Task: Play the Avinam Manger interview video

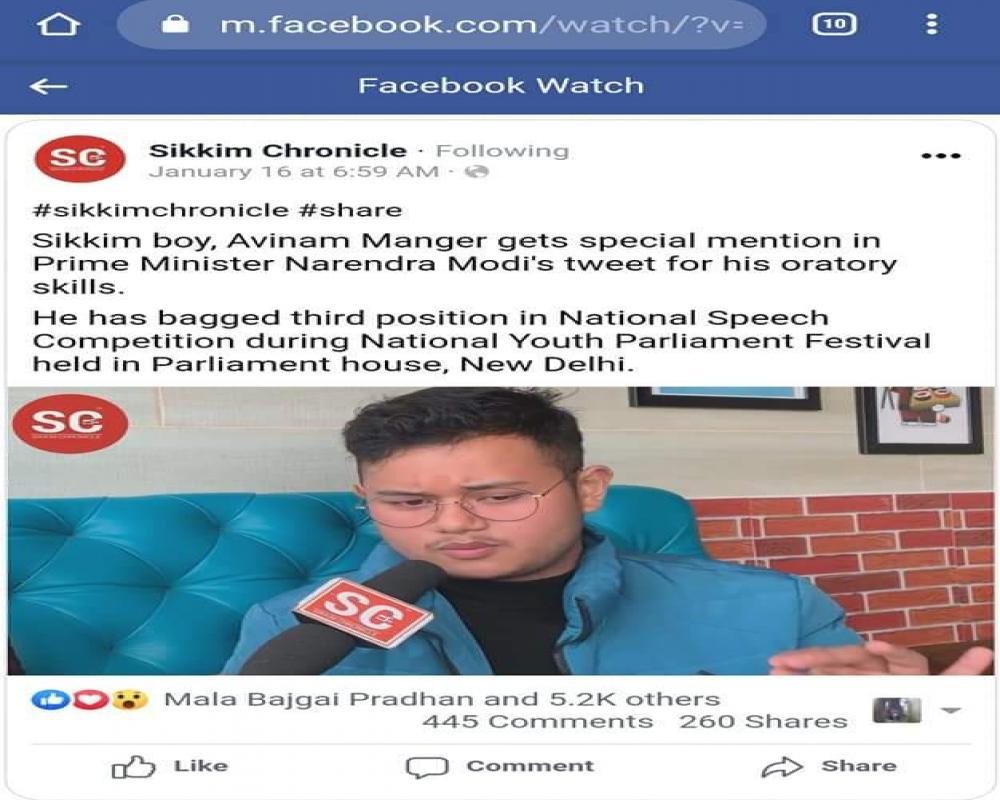Action: 501,531
